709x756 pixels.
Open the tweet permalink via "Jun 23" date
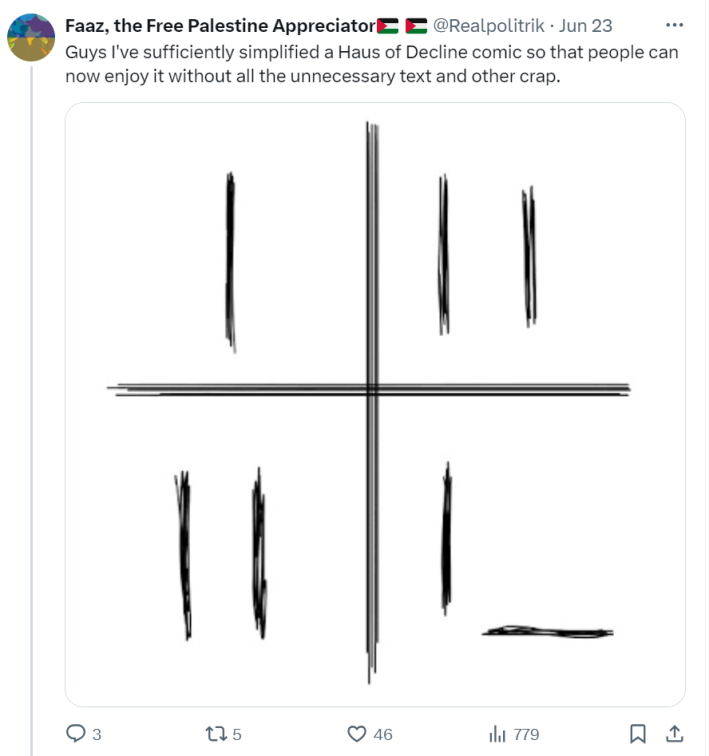(587, 26)
